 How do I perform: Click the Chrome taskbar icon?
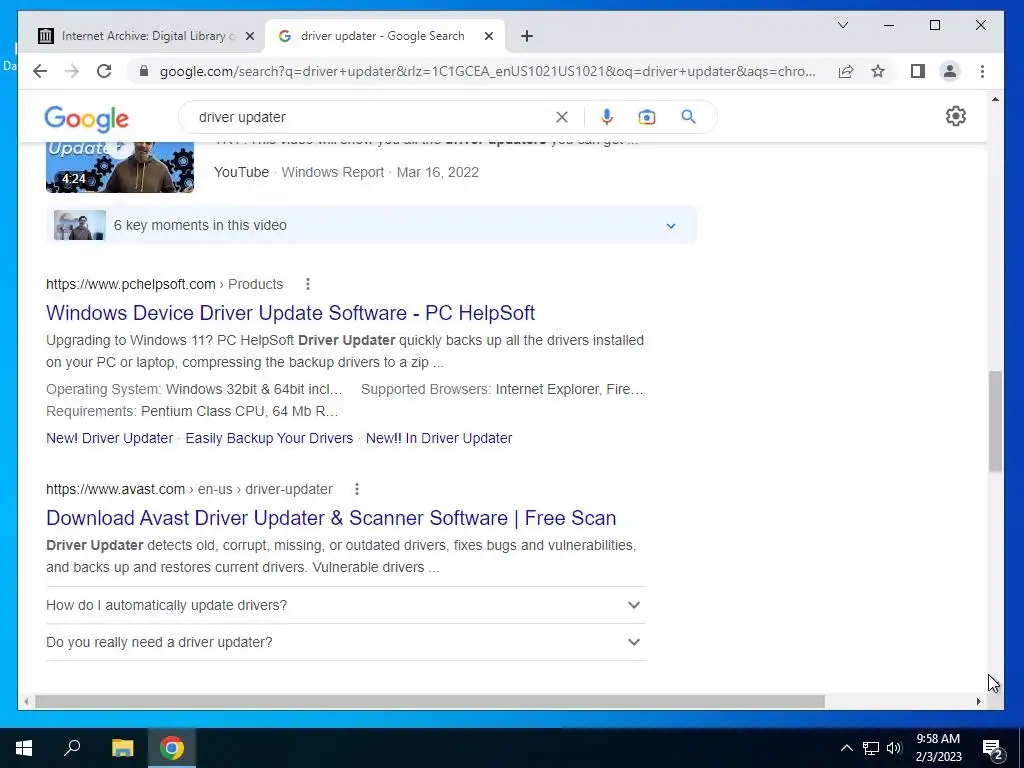pos(172,748)
